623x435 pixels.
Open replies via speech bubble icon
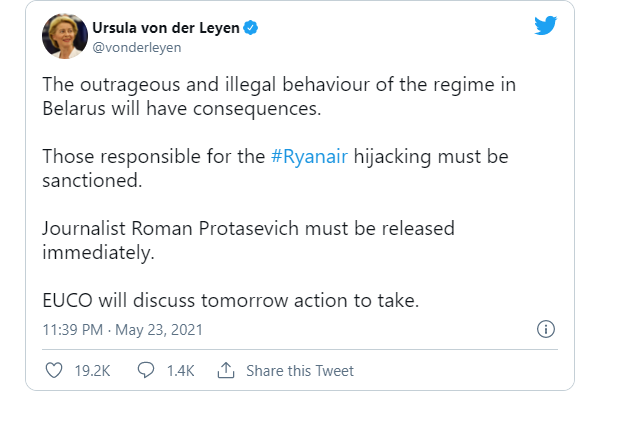145,371
